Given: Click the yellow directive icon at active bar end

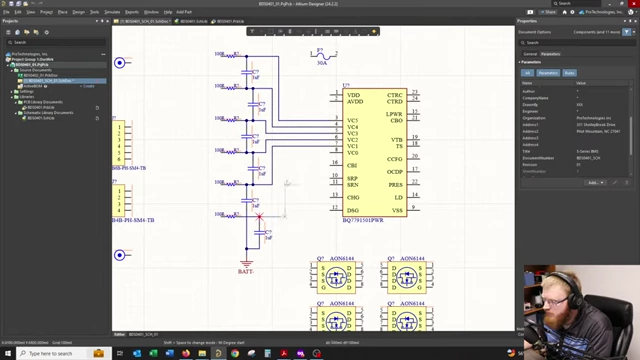Looking at the screenshot, I should tap(374, 31).
